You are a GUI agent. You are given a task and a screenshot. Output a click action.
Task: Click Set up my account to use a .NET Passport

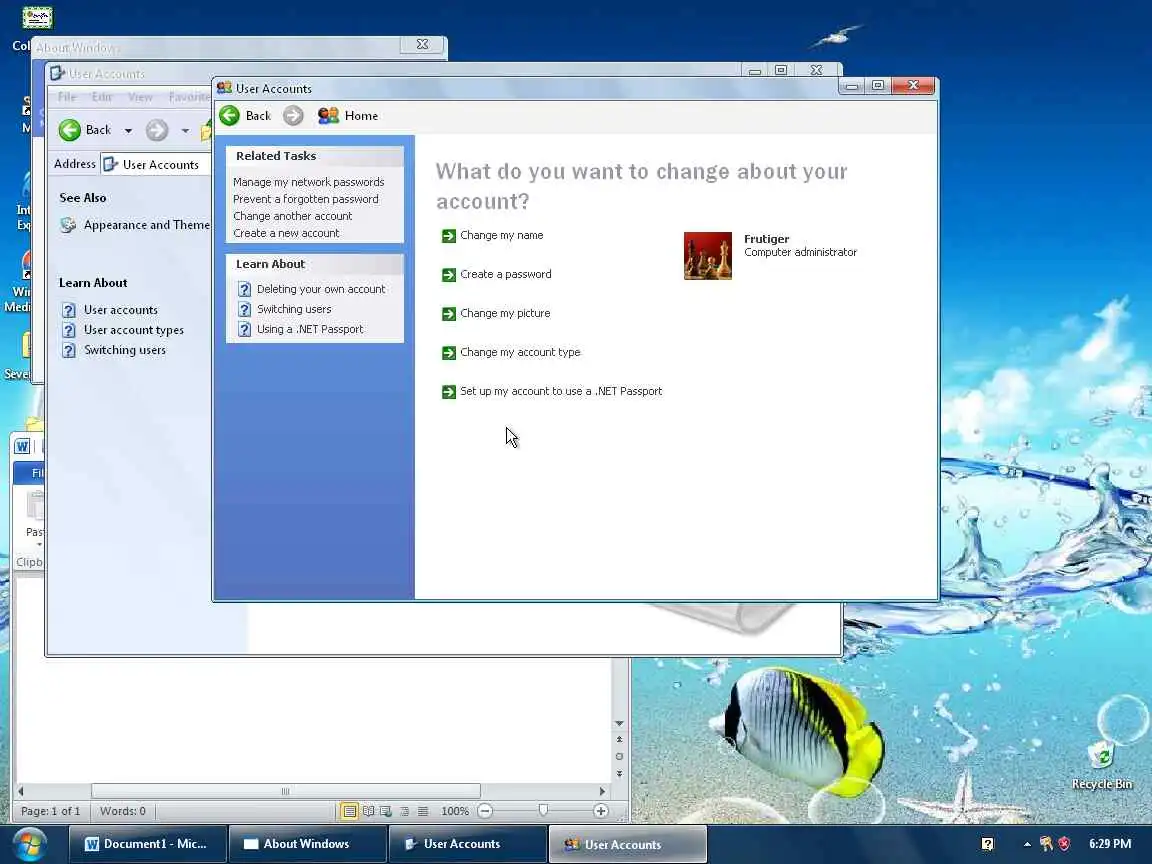[x=561, y=391]
